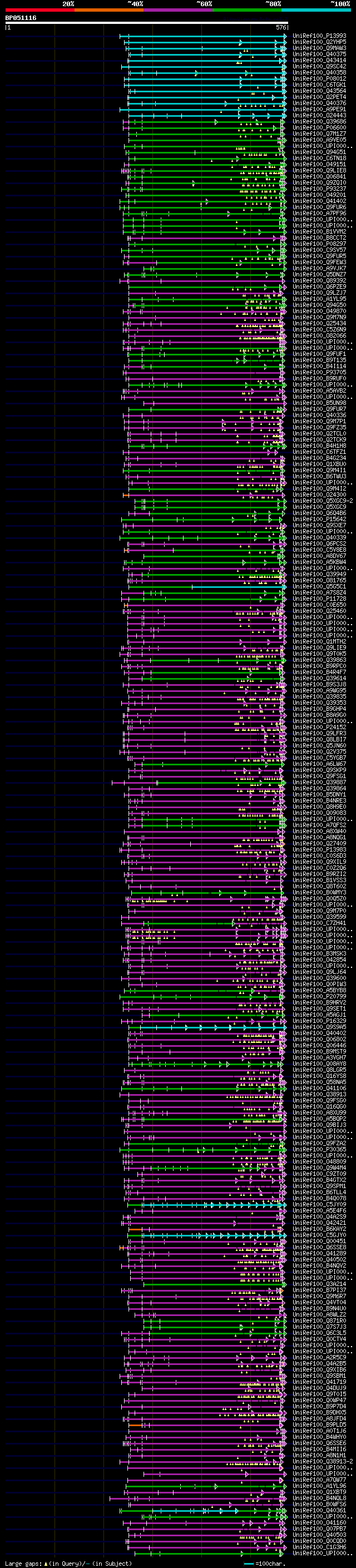Screen dimensions: 356x1568
Task: Click the UniRef100_Q38913-2 label
Action: point(323,1461)
